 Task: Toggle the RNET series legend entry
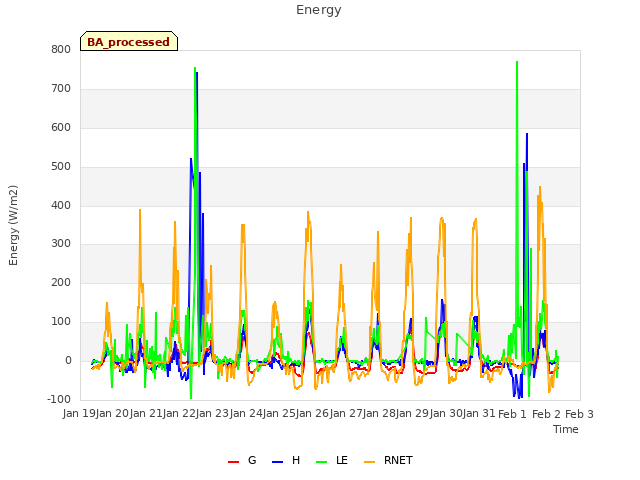[388, 460]
